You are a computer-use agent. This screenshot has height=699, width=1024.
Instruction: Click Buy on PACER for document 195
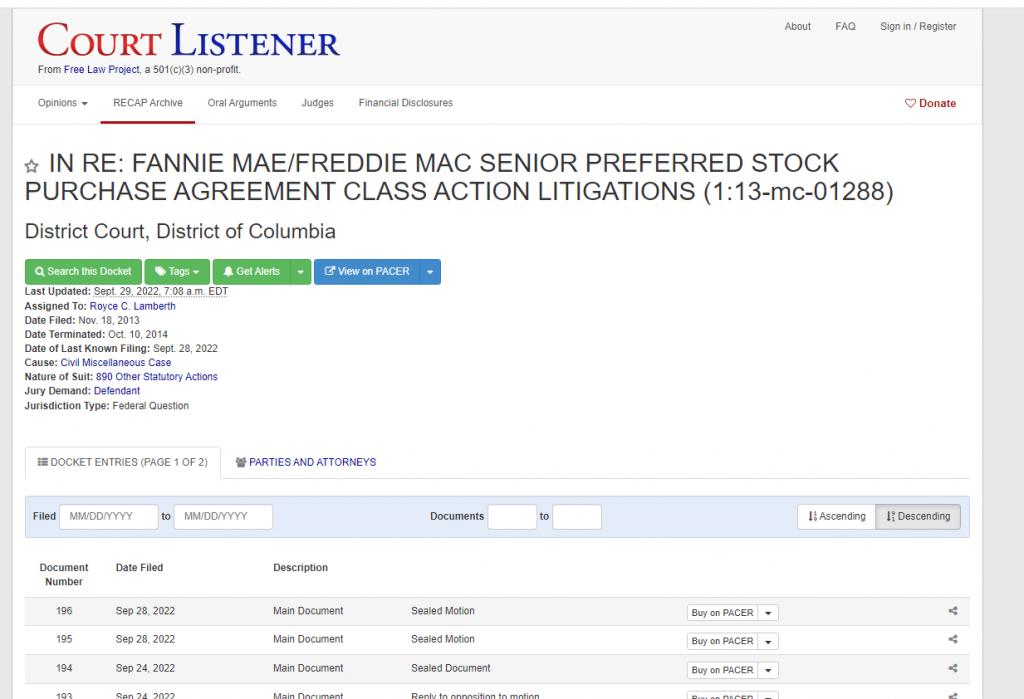722,642
